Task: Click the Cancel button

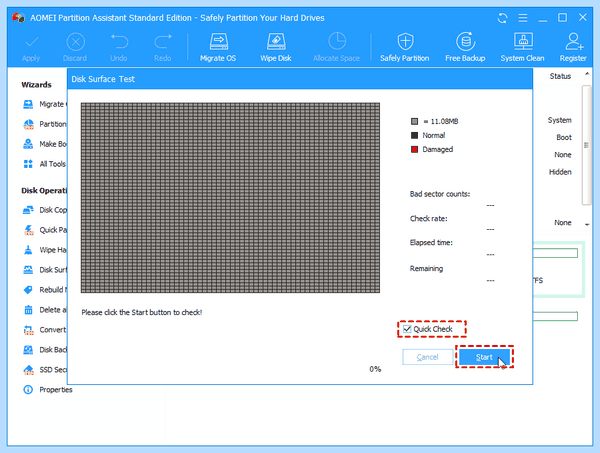Action: pos(427,357)
